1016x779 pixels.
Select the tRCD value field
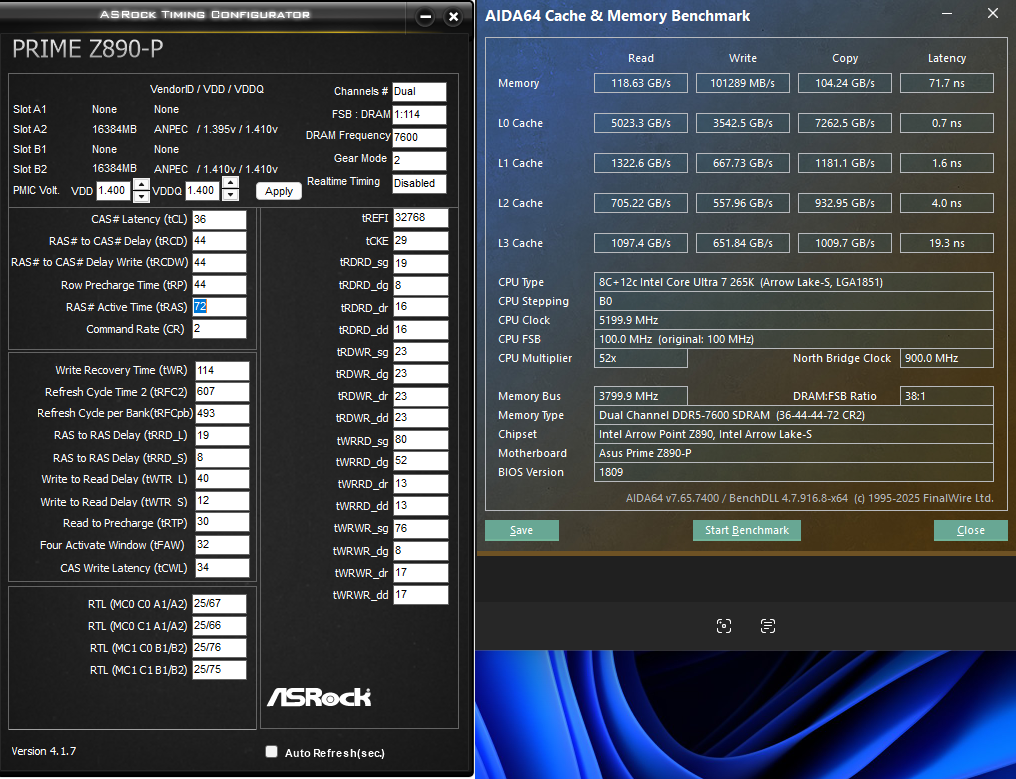point(219,241)
